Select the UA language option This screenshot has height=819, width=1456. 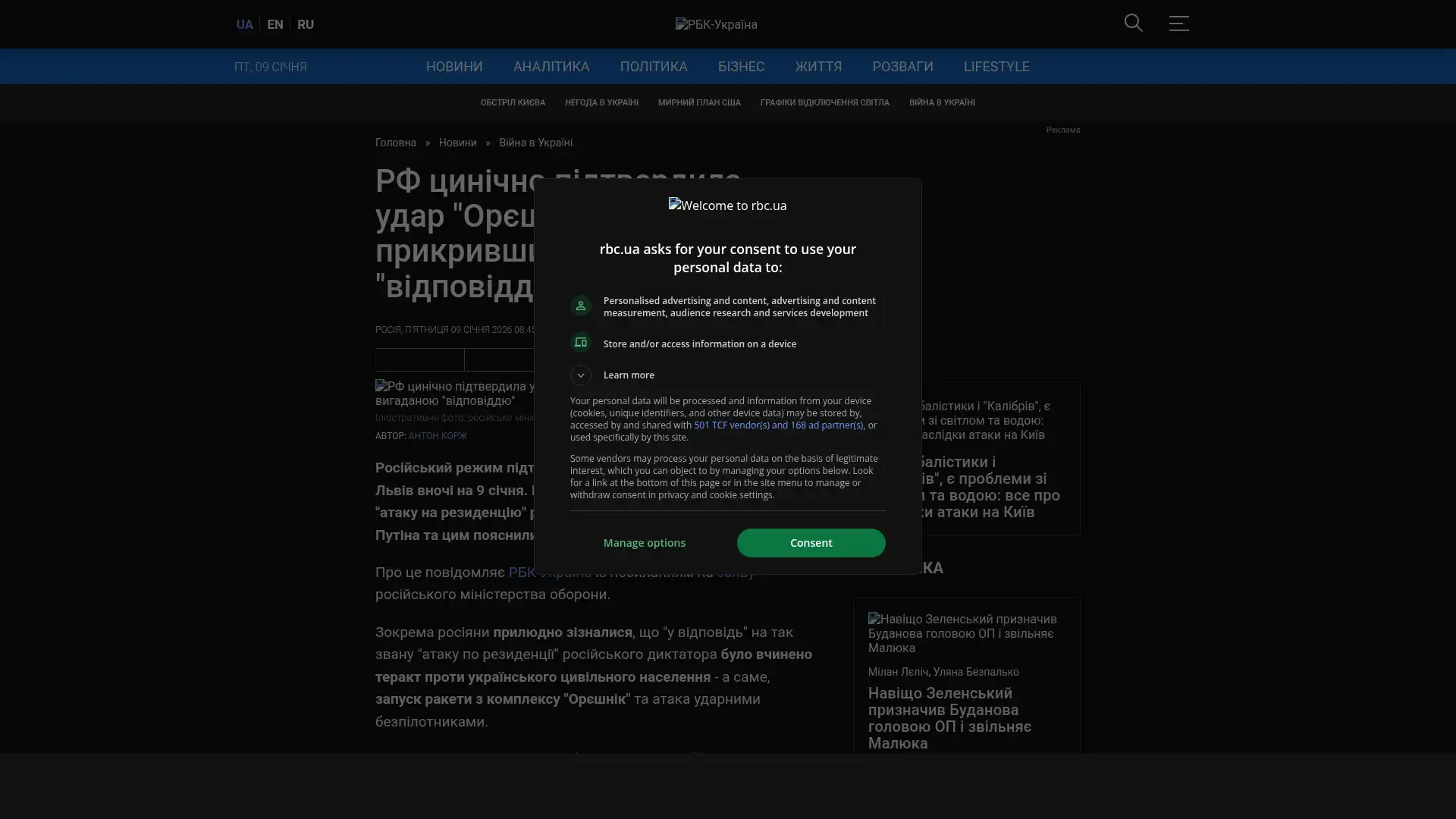(x=244, y=24)
